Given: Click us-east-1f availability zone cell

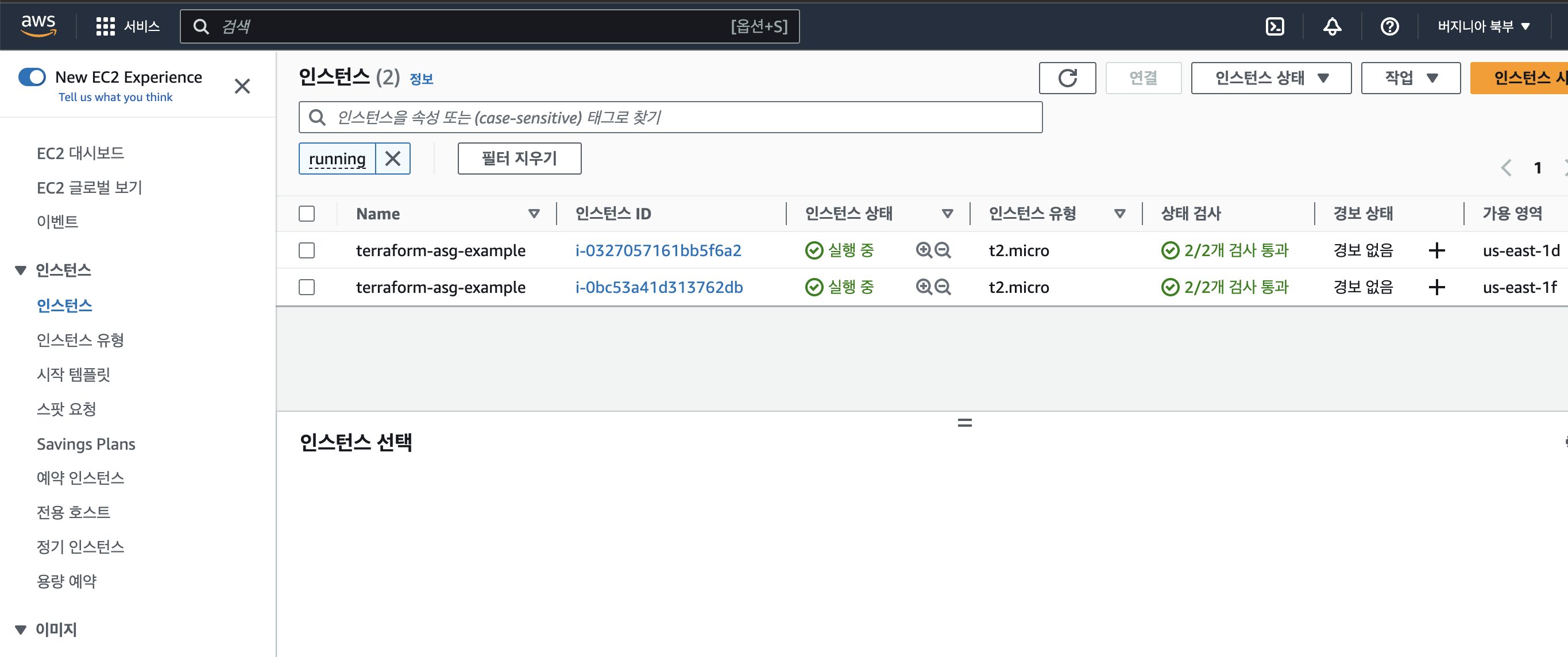Looking at the screenshot, I should pyautogui.click(x=1519, y=287).
